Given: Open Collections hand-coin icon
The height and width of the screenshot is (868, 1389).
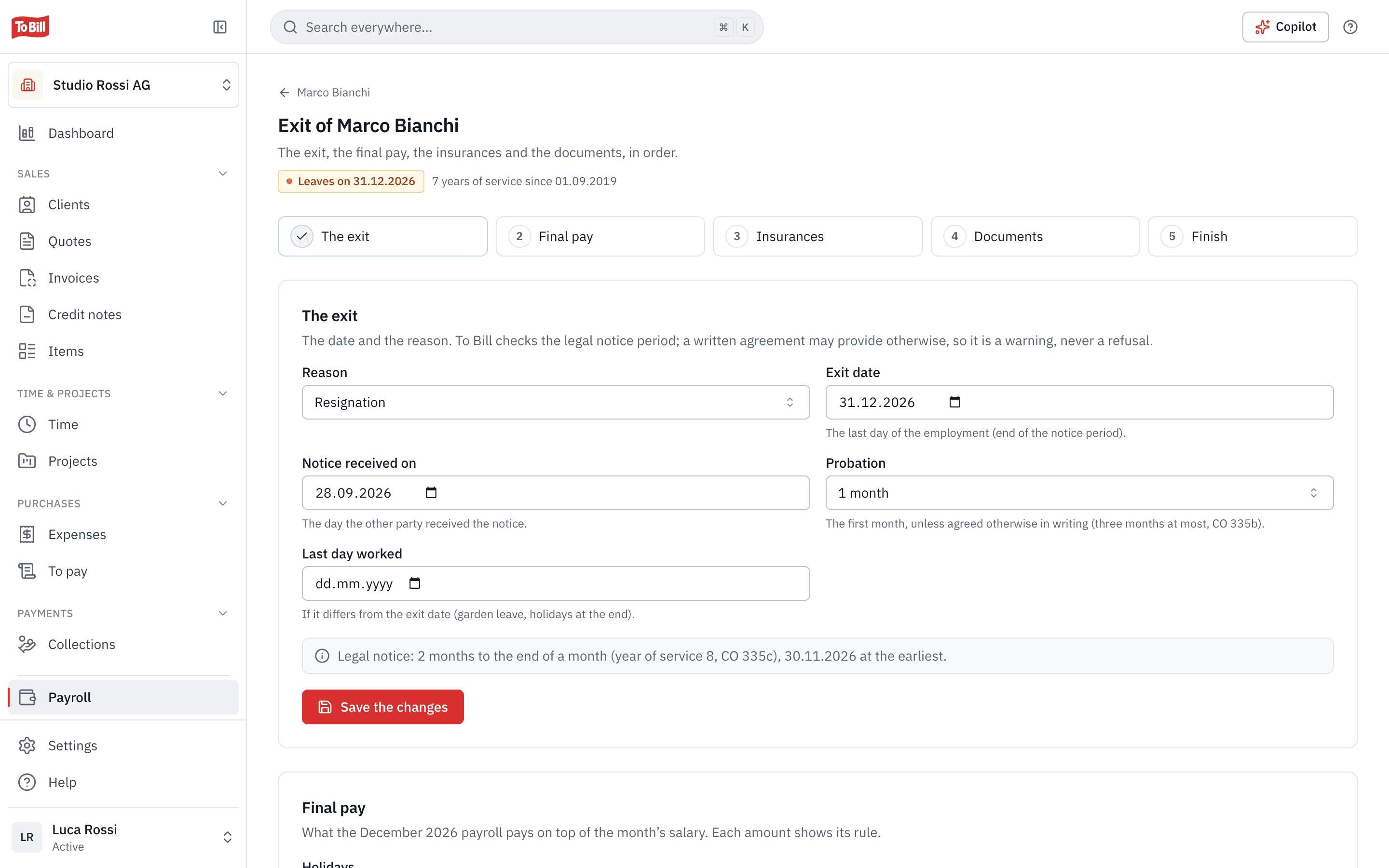Looking at the screenshot, I should pos(27,644).
